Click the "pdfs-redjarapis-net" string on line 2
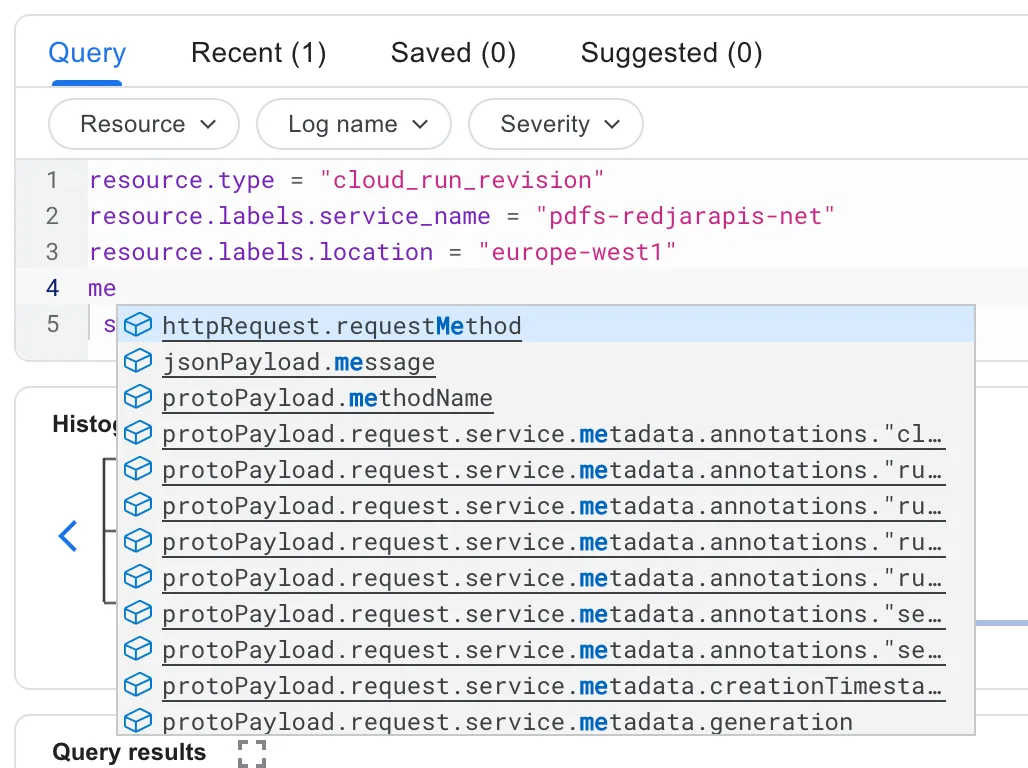 click(x=685, y=216)
